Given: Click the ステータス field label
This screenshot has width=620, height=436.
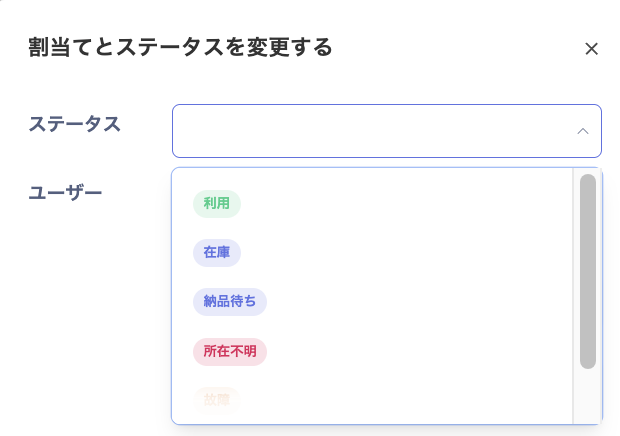Looking at the screenshot, I should tap(75, 124).
